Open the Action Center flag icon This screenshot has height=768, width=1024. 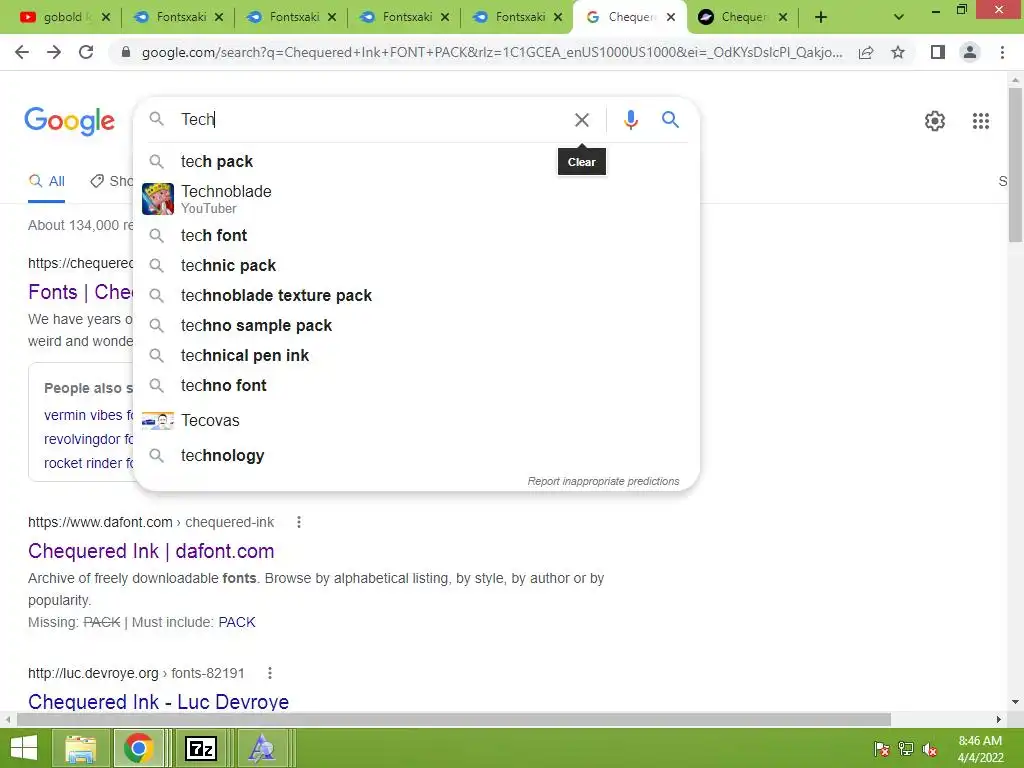pyautogui.click(x=881, y=749)
